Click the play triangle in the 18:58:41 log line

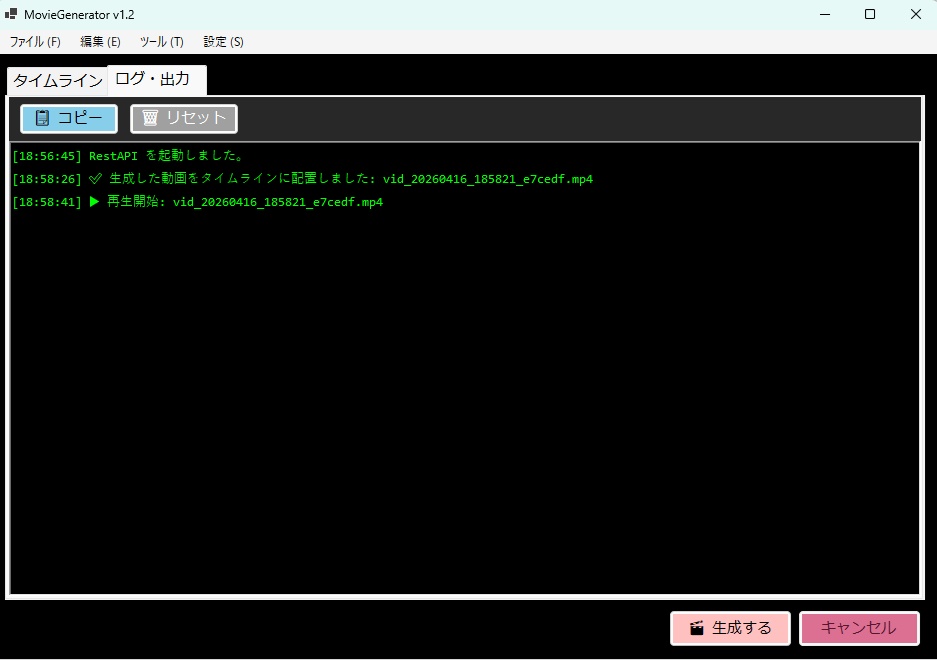click(94, 201)
